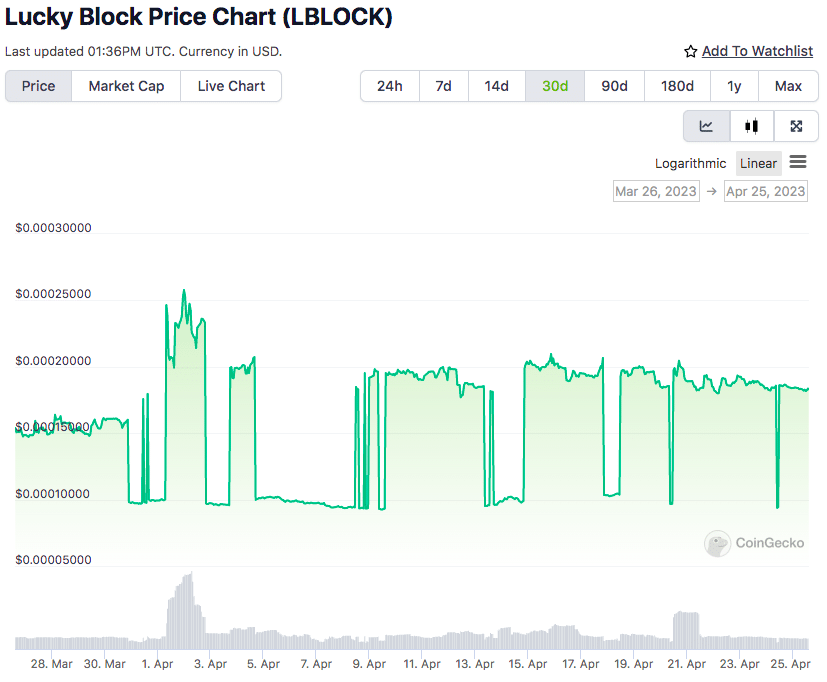This screenshot has width=827, height=682.
Task: Click the 1. Apr date label
Action: click(x=157, y=664)
